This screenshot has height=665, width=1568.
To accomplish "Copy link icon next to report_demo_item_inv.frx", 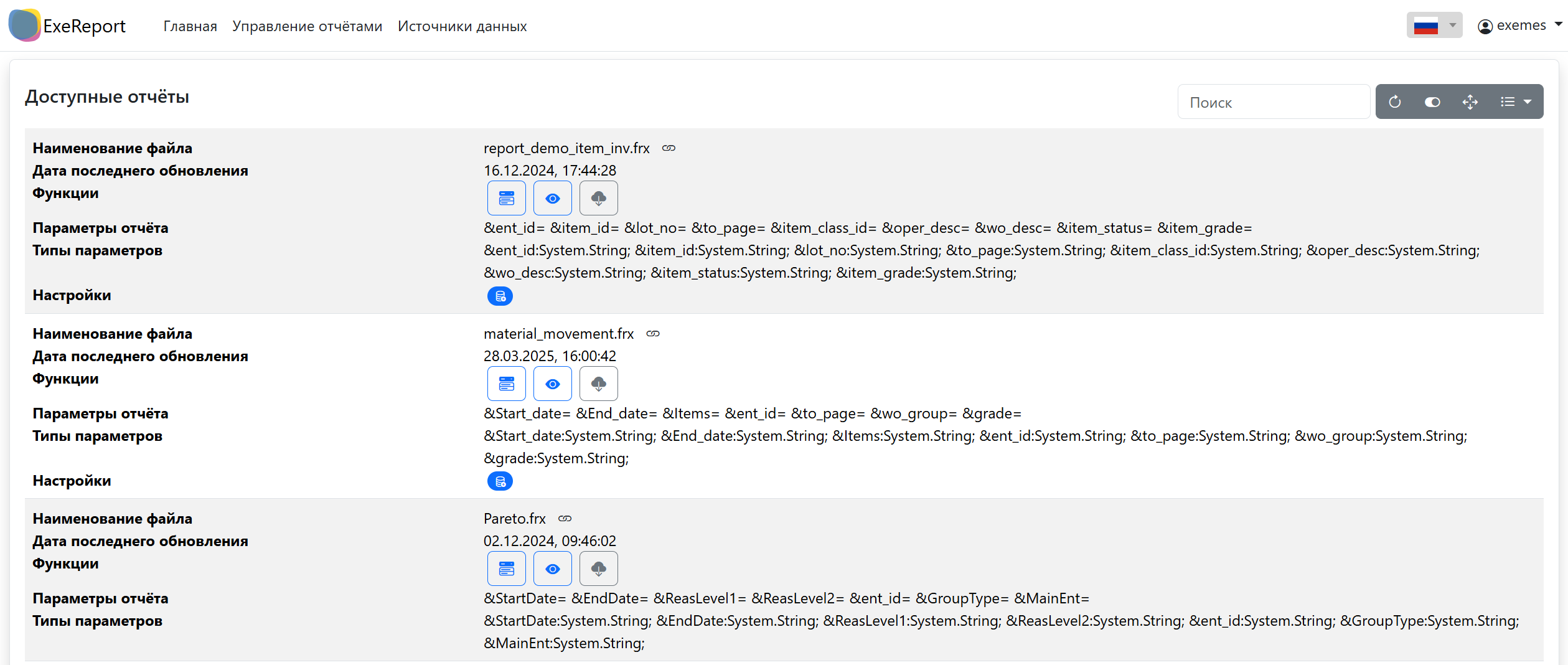I will [x=669, y=148].
